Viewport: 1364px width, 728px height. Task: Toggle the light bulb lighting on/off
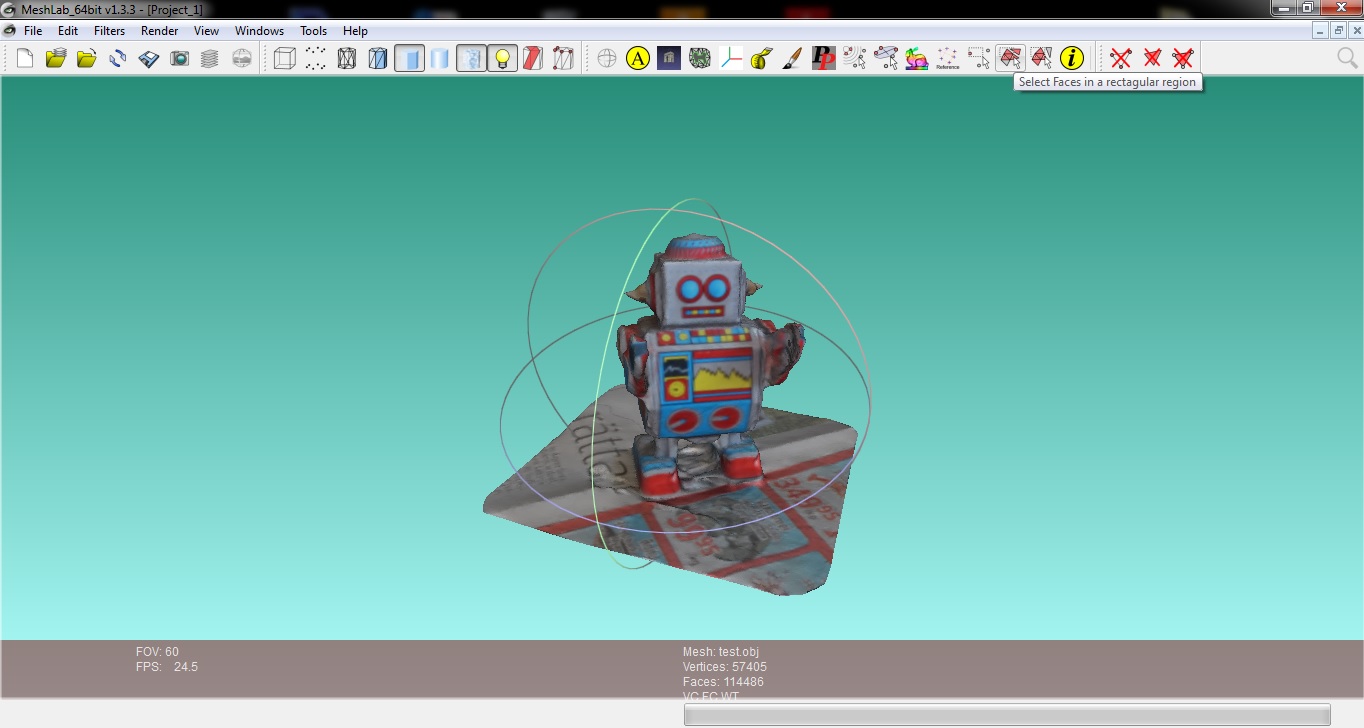click(502, 59)
